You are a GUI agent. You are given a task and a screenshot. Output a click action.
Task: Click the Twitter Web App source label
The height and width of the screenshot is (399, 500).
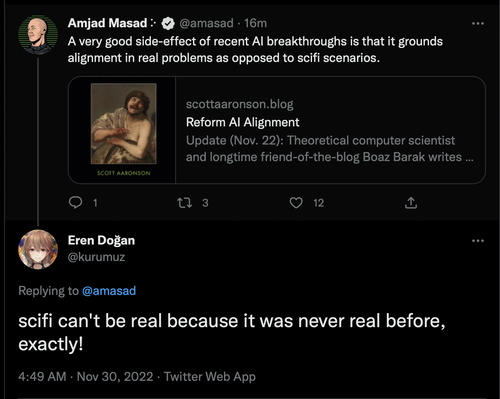pyautogui.click(x=210, y=377)
